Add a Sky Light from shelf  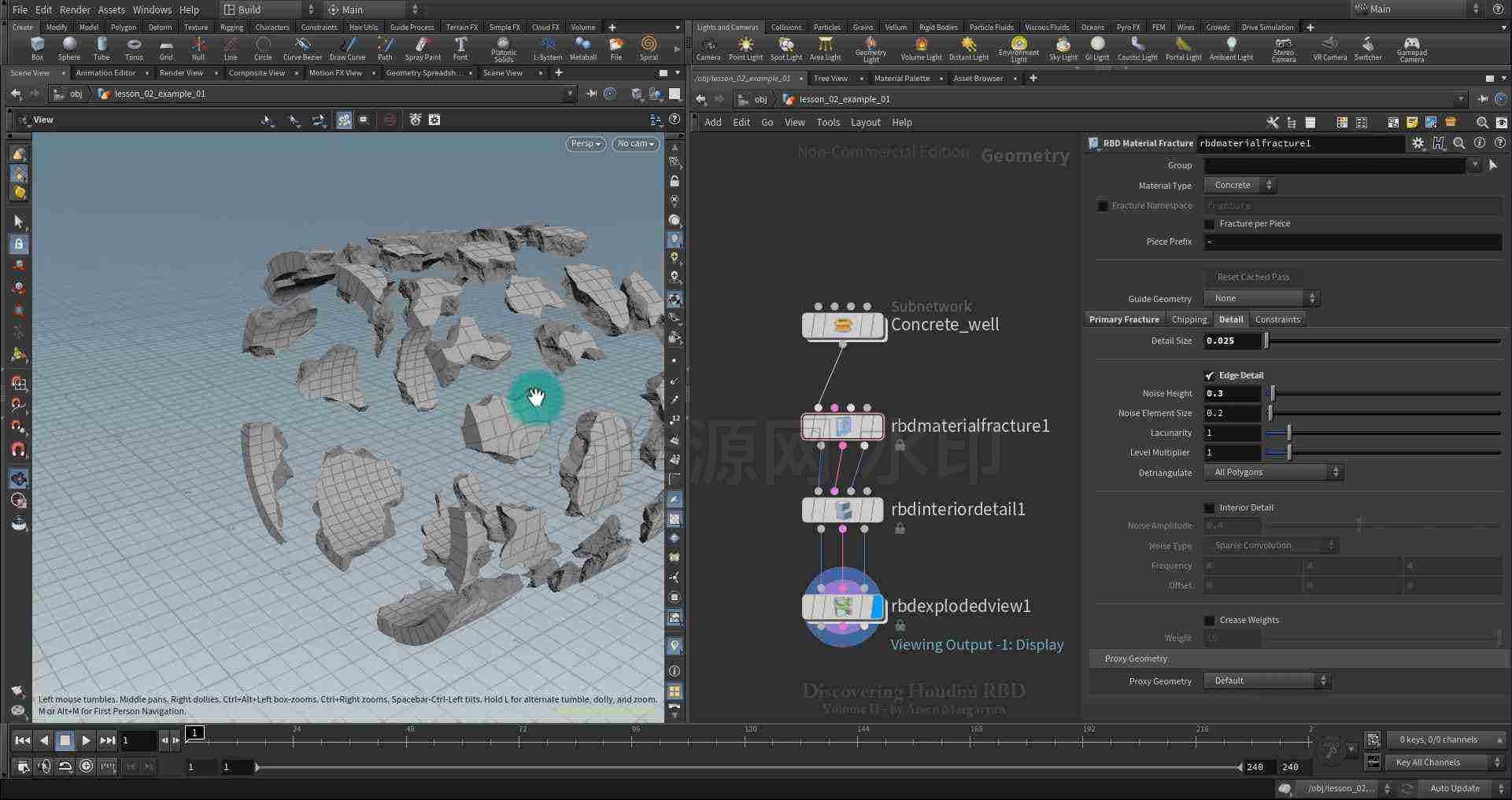pos(1063,48)
